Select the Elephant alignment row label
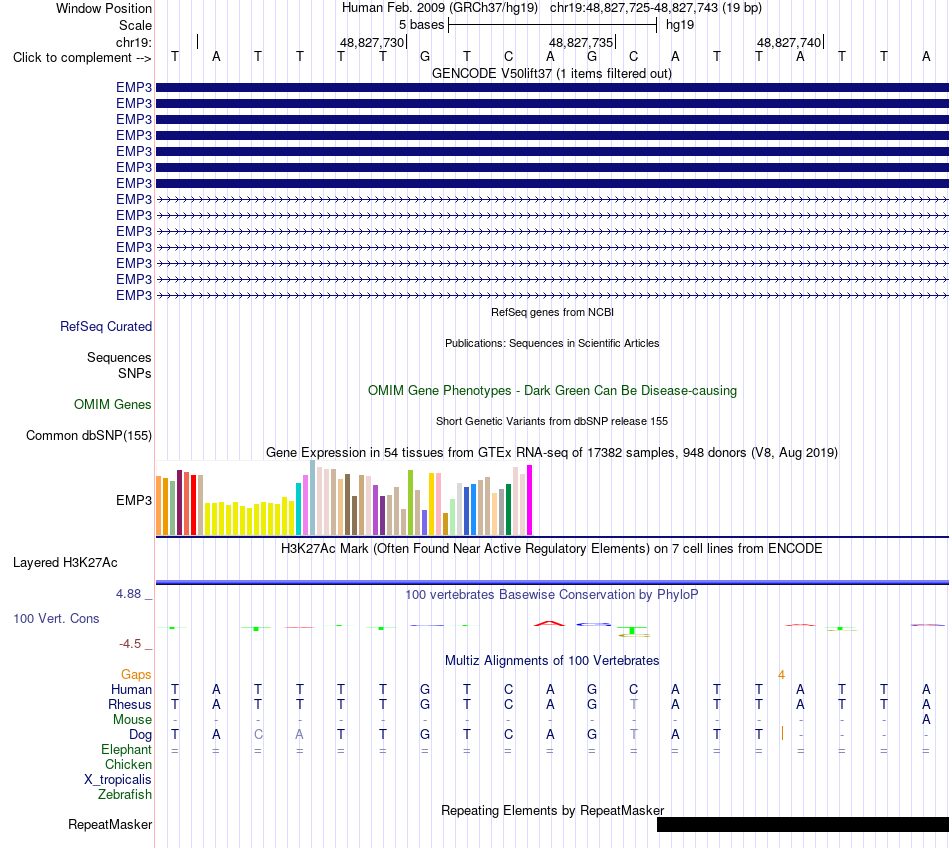This screenshot has width=950, height=848. 126,750
